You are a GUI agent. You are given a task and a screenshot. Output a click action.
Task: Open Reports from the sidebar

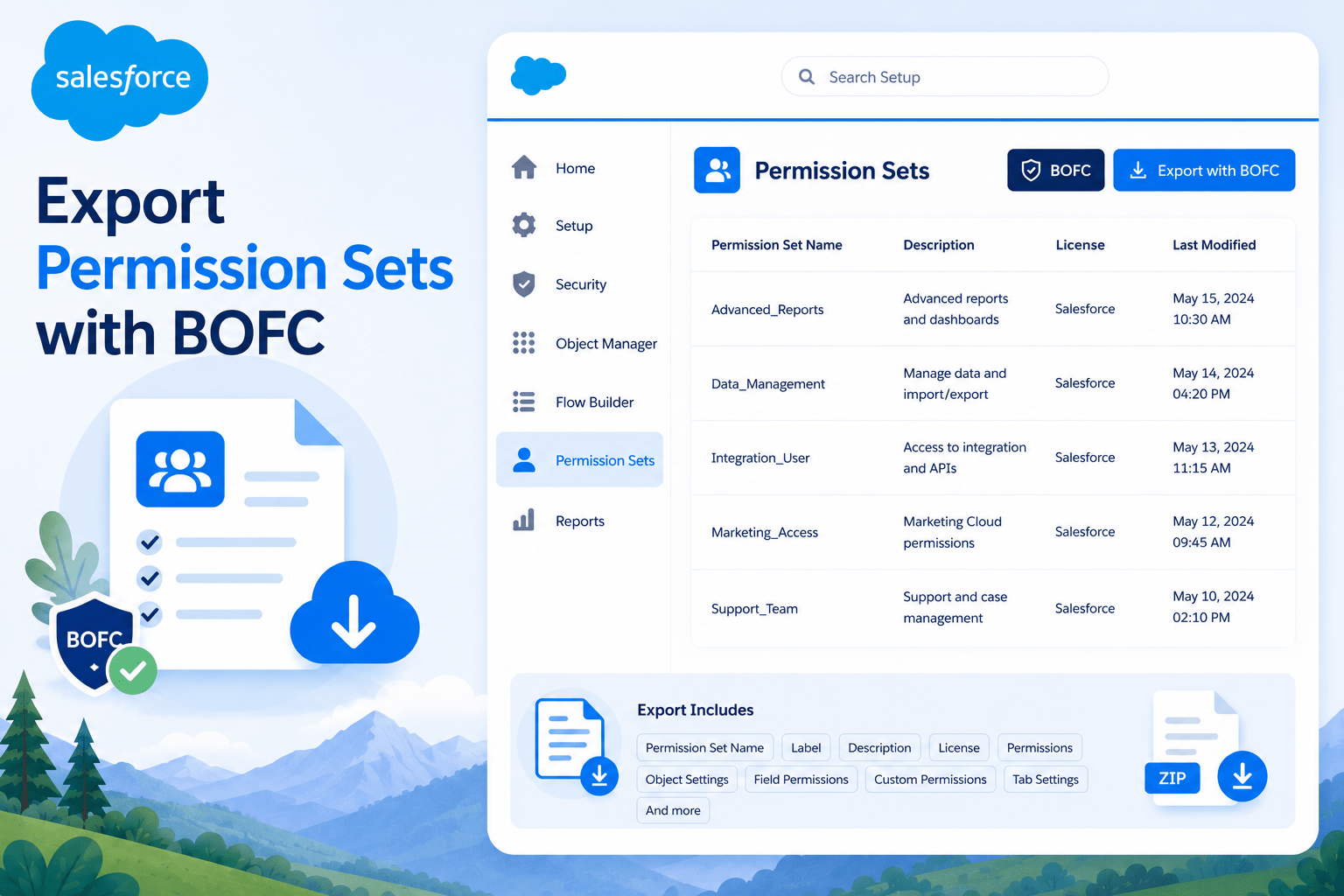point(579,521)
